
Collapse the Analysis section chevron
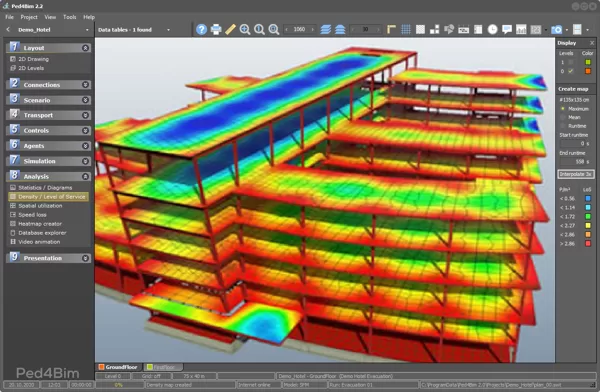click(85, 176)
